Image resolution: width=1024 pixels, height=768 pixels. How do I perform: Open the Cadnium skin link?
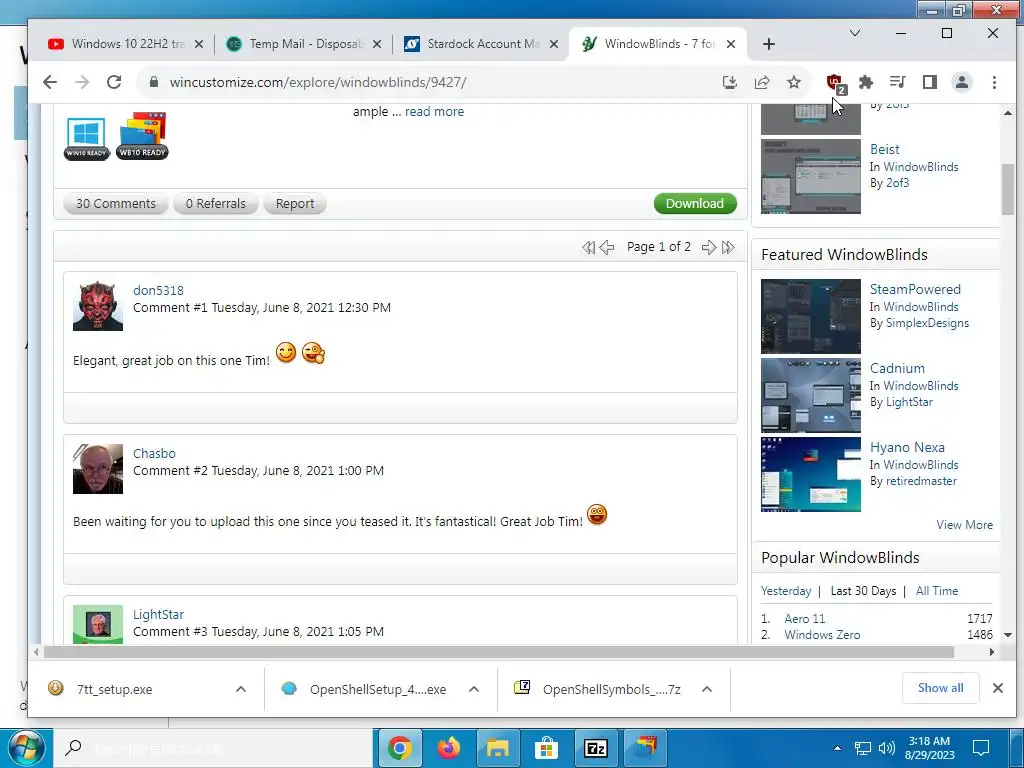897,368
